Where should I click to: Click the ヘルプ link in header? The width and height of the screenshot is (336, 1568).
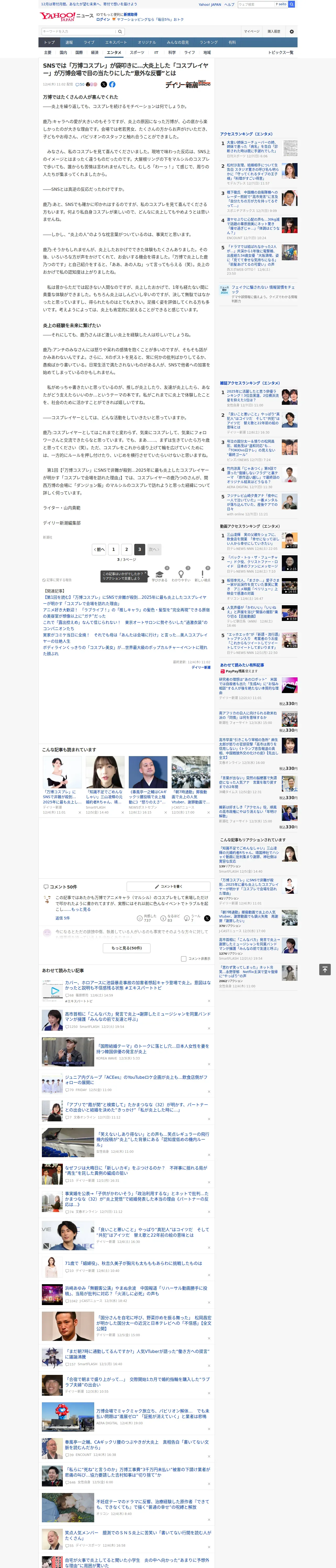[229, 4]
